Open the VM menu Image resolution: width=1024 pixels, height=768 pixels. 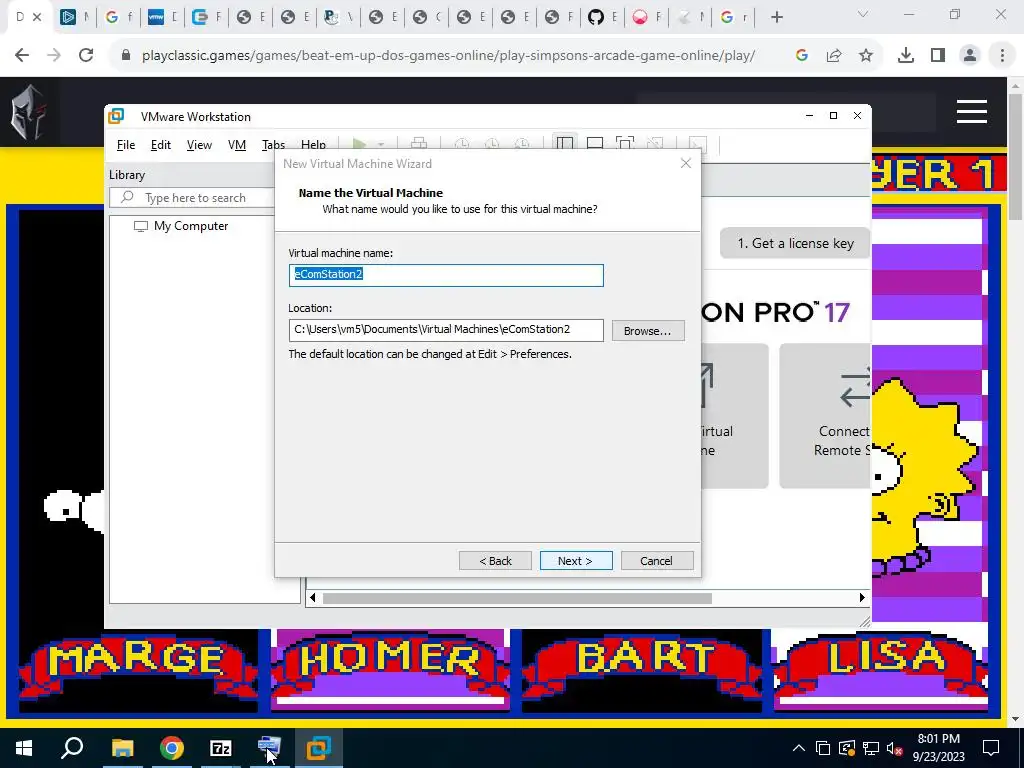[x=236, y=145]
